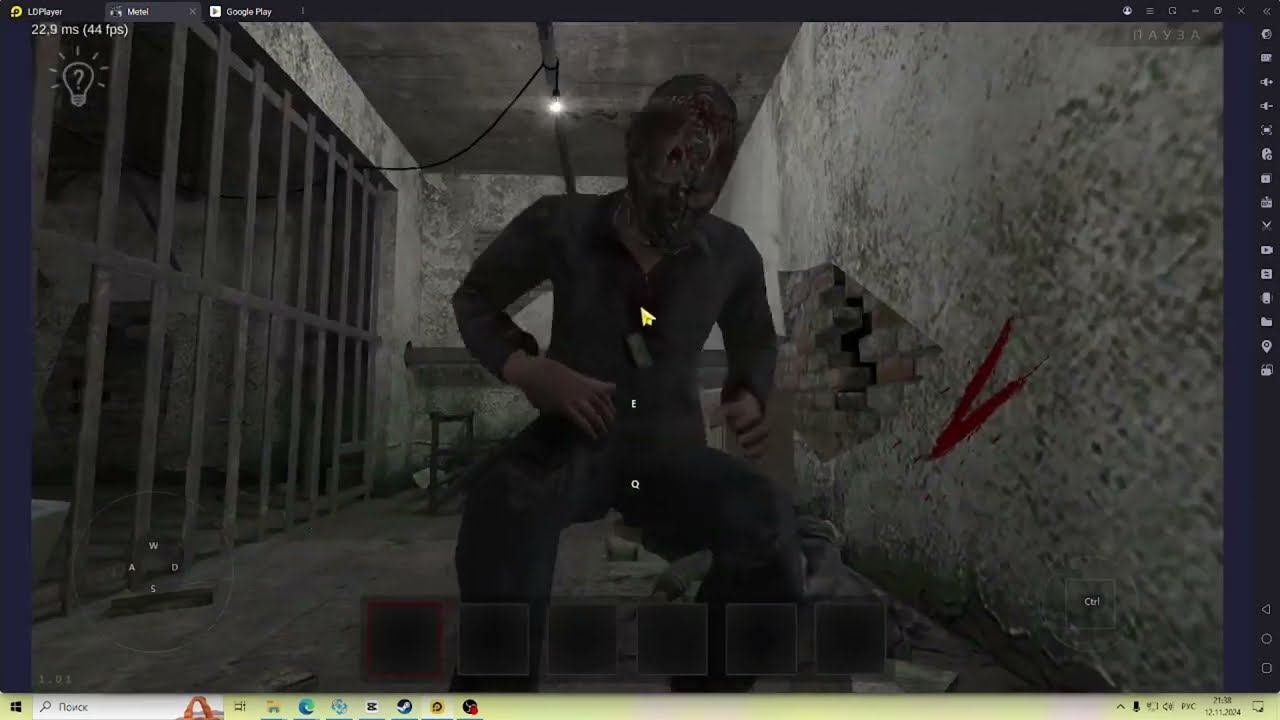Click the fullscreen sidebar icon
Screen dimensions: 1280x720
1267,130
